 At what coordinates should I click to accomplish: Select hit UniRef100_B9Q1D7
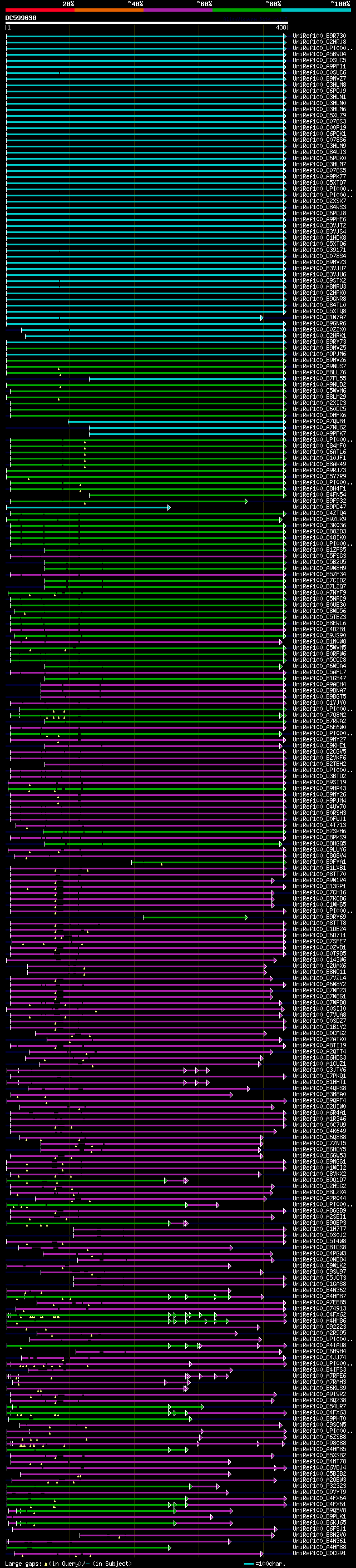[x=319, y=1180]
